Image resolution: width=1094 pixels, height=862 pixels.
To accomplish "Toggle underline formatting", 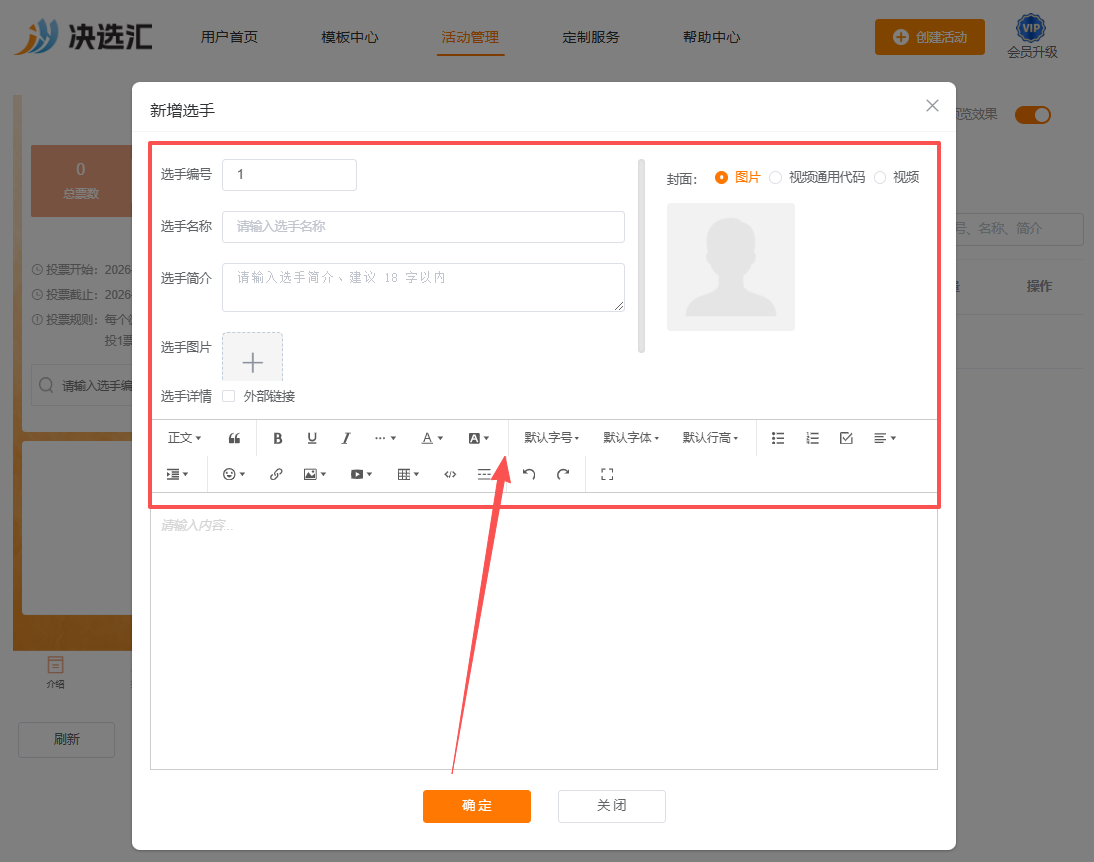I will click(312, 438).
